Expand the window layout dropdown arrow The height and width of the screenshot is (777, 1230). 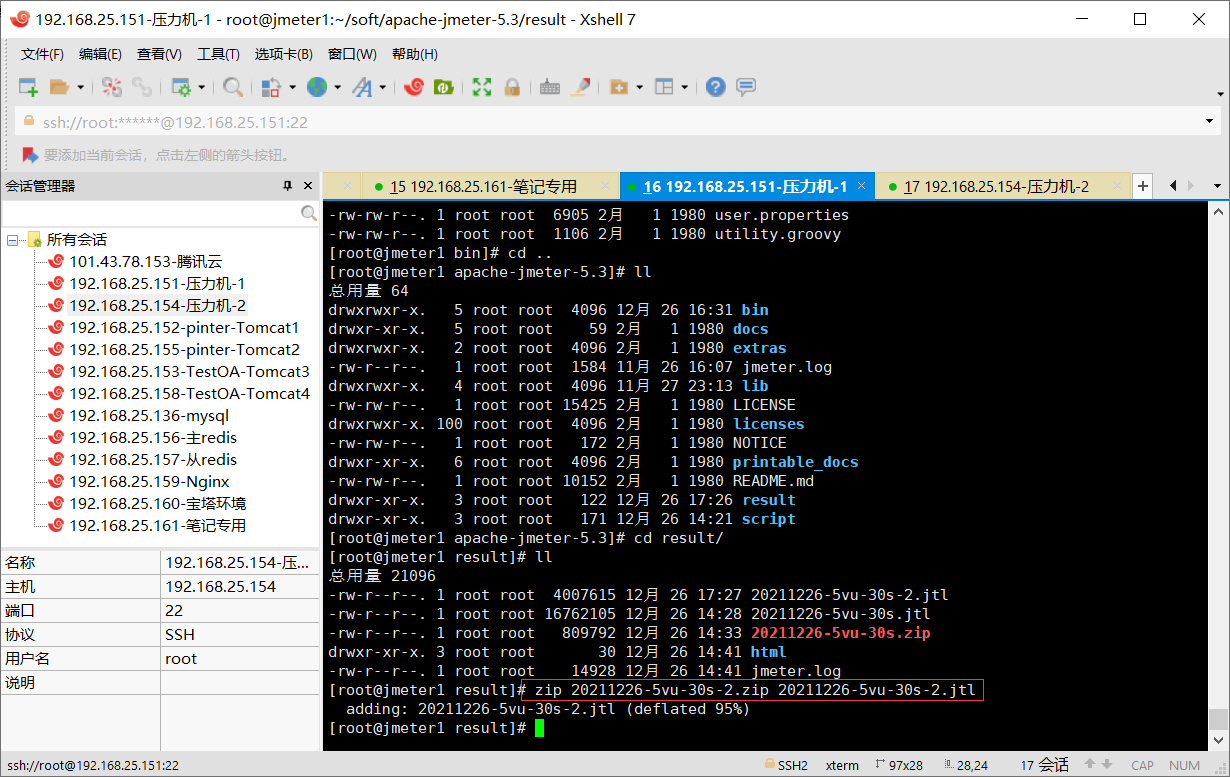685,88
